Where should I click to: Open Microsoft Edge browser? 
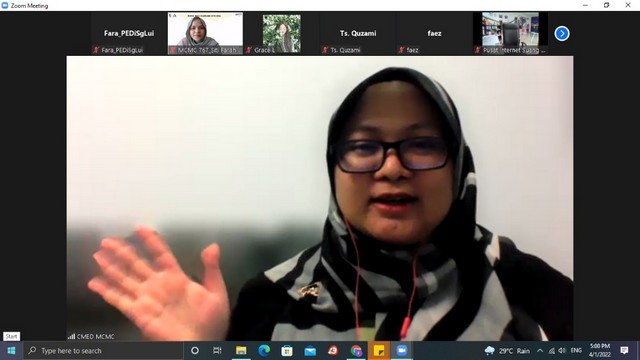pos(264,351)
